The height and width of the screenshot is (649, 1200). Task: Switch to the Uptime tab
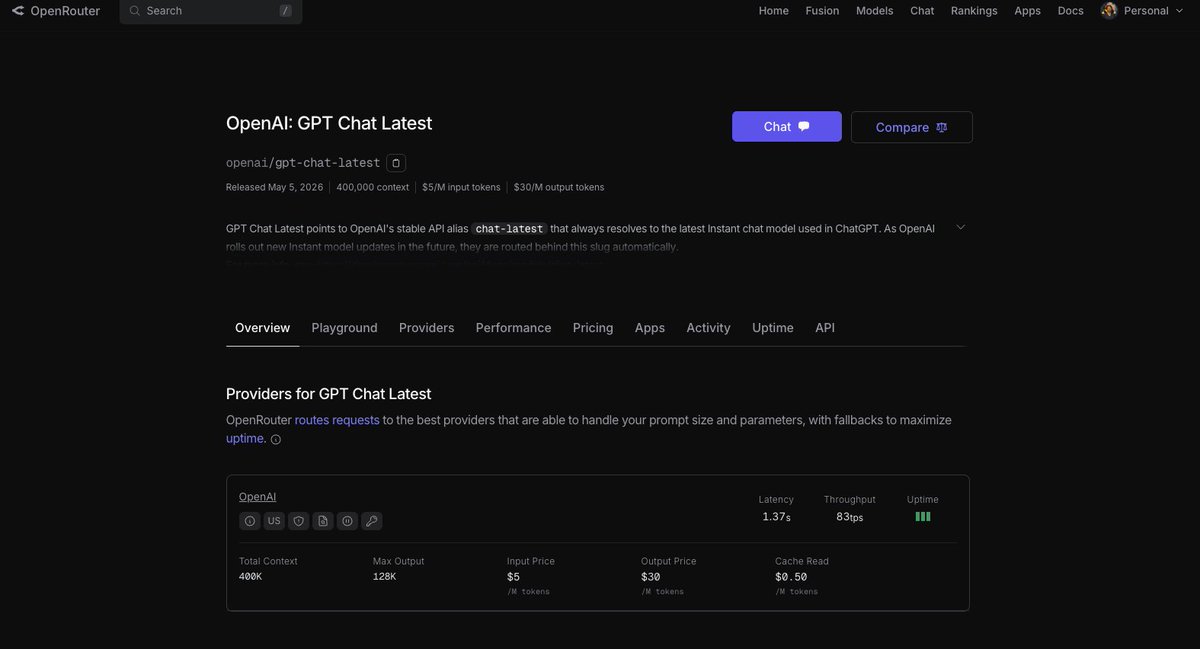click(773, 328)
